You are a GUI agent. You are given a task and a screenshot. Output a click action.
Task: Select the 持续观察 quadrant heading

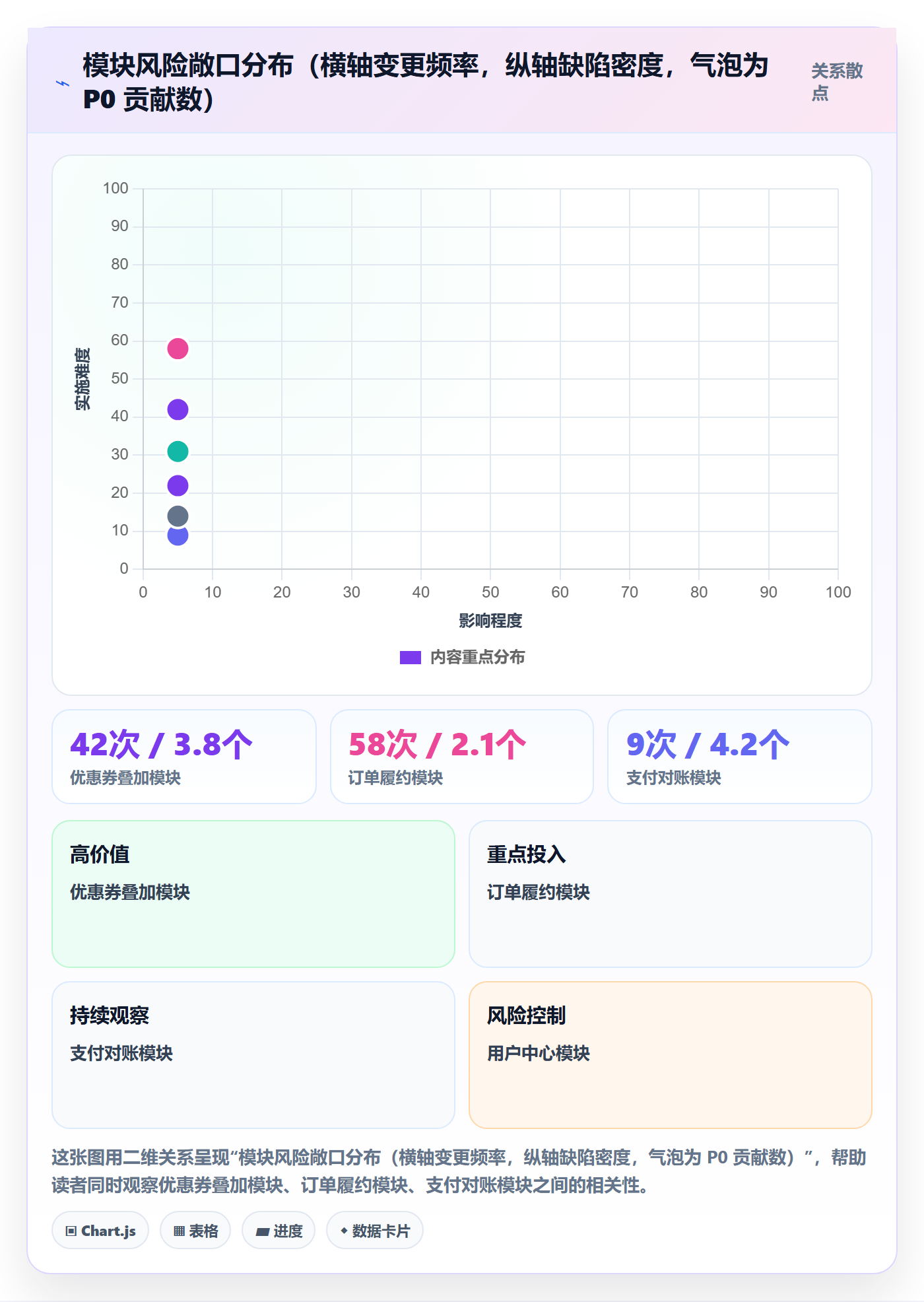[110, 1015]
